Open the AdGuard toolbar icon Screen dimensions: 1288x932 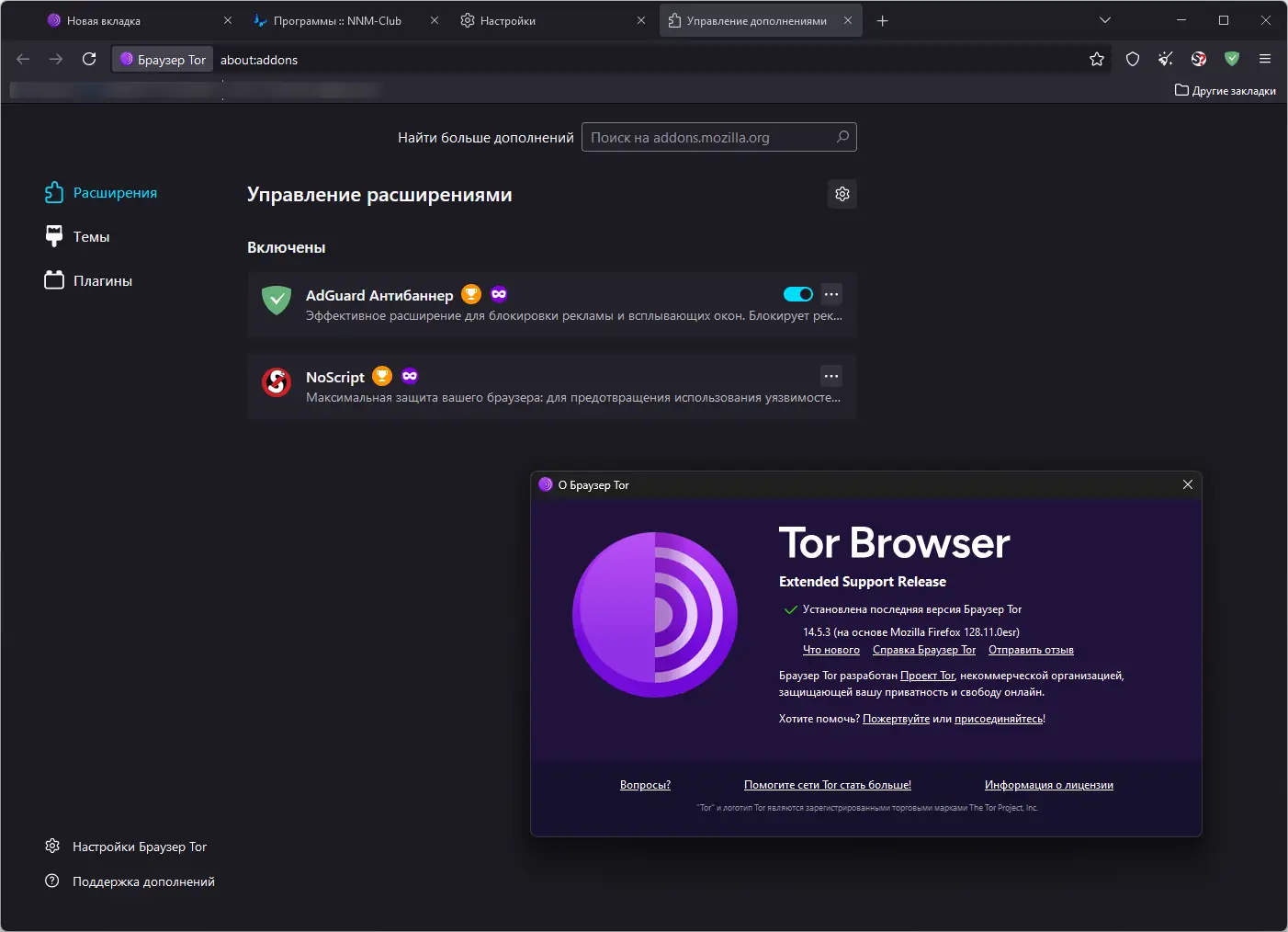(1232, 59)
